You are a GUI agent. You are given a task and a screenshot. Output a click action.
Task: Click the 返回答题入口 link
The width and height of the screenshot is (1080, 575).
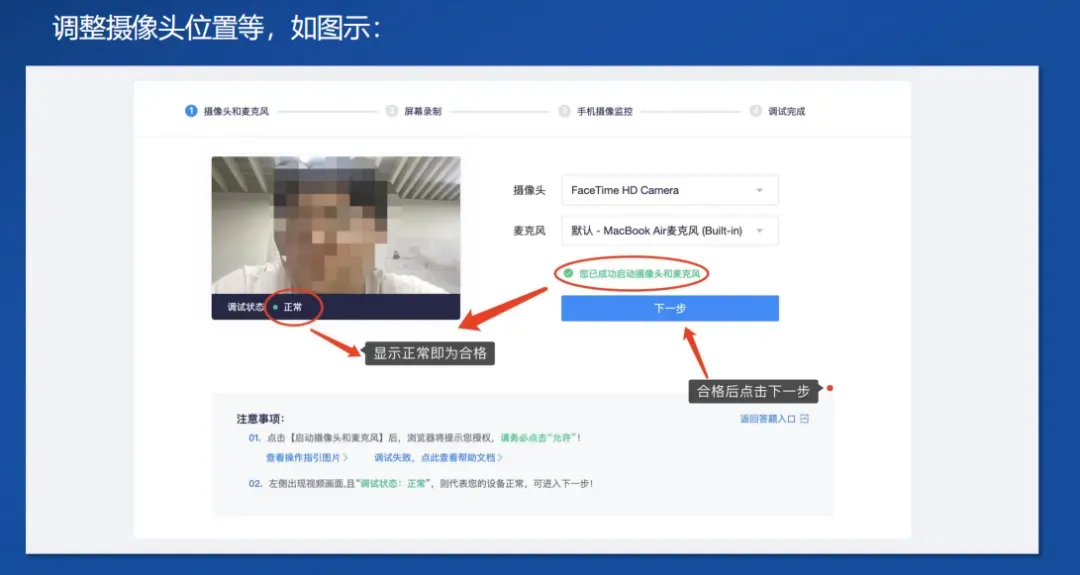pyautogui.click(x=767, y=419)
